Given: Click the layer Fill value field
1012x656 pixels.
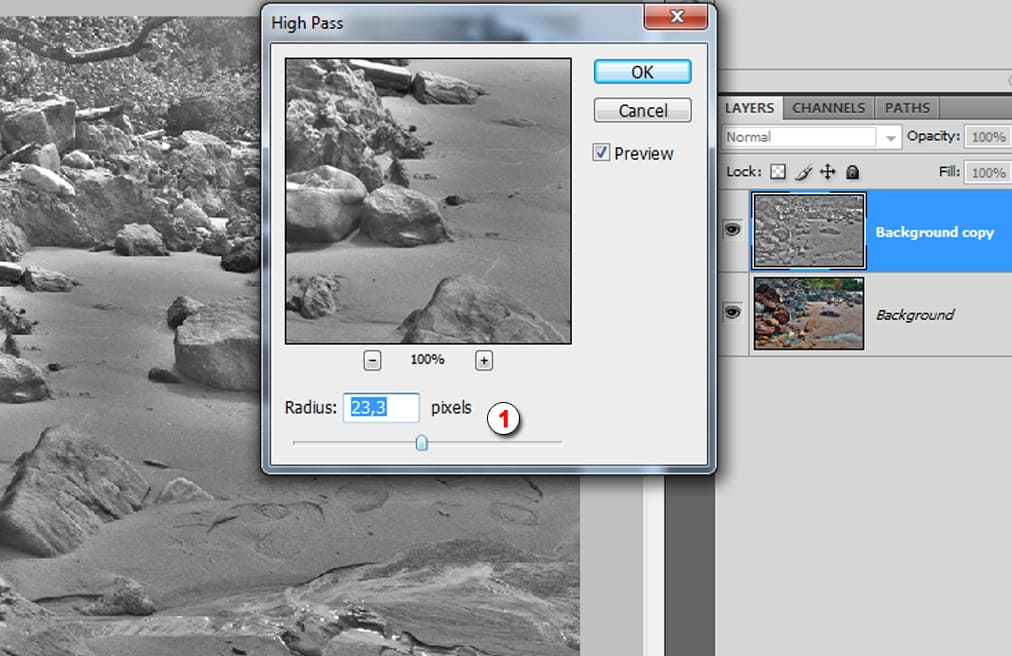Looking at the screenshot, I should point(988,172).
